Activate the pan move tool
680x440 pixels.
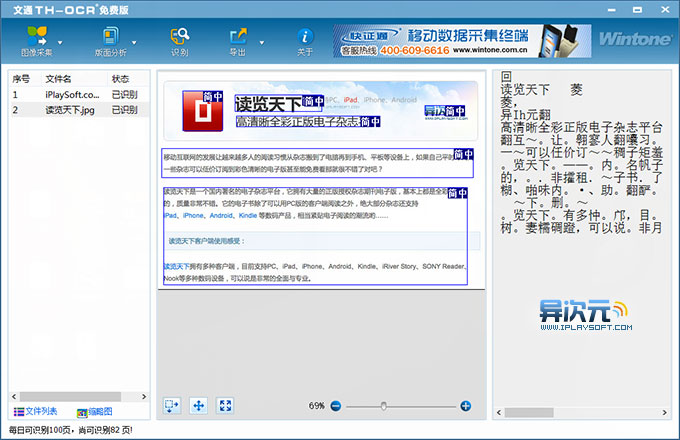coord(199,406)
